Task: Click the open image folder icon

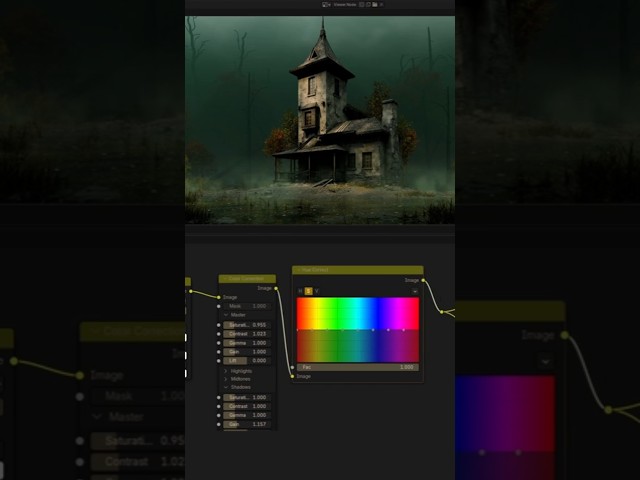Action: tap(375, 4)
